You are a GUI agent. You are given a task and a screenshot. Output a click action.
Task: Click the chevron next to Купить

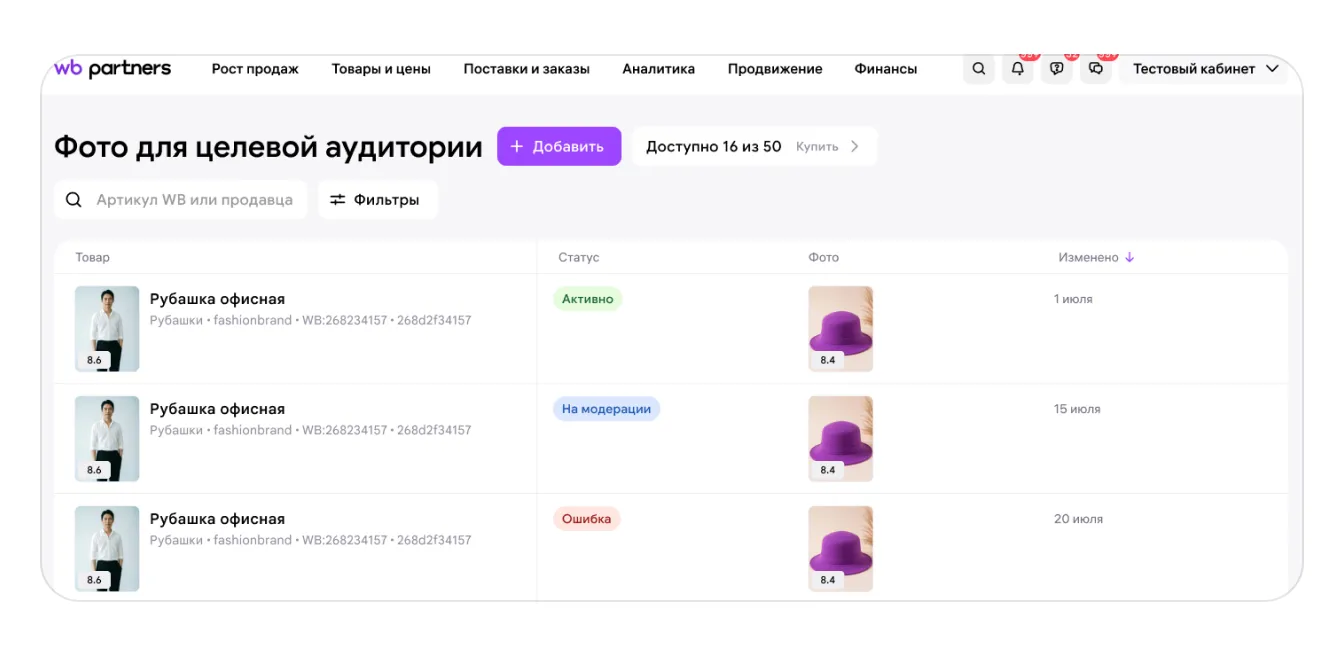click(855, 146)
